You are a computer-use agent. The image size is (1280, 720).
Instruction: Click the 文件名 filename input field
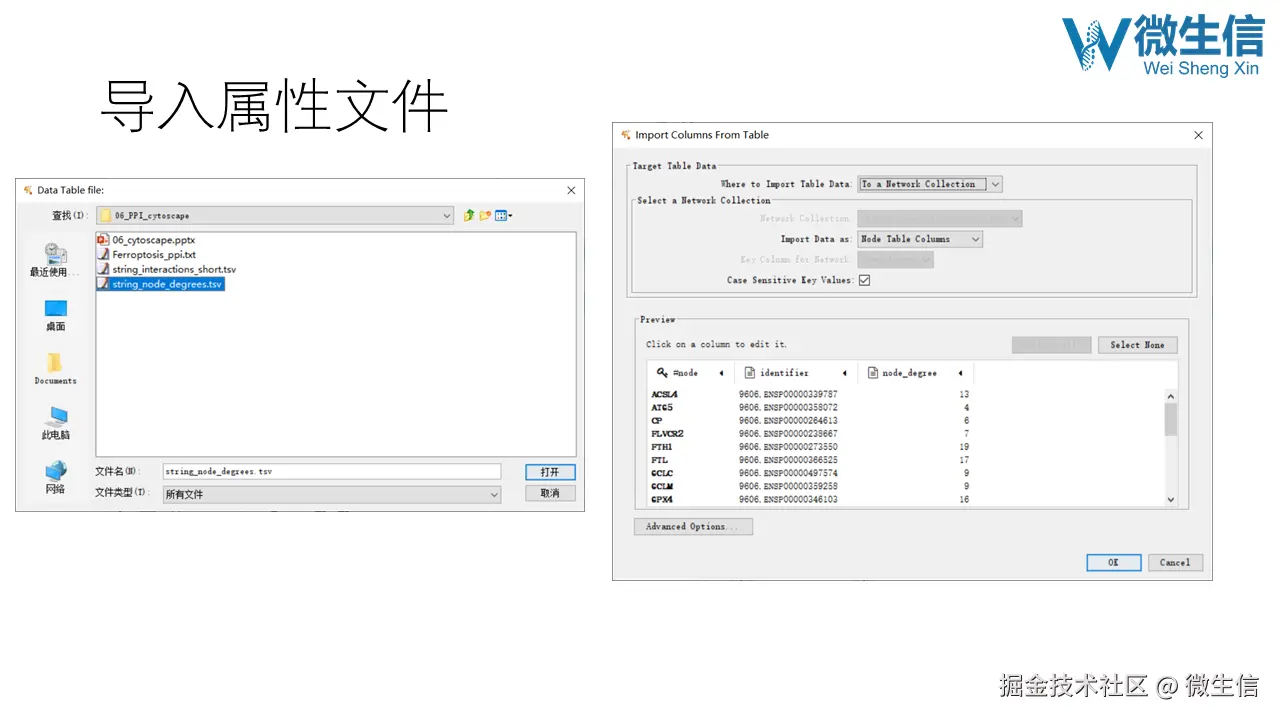330,471
